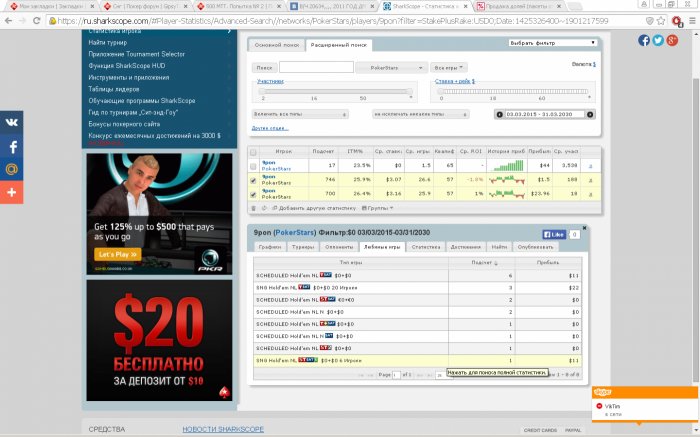Open the Достижения tab

[x=465, y=247]
